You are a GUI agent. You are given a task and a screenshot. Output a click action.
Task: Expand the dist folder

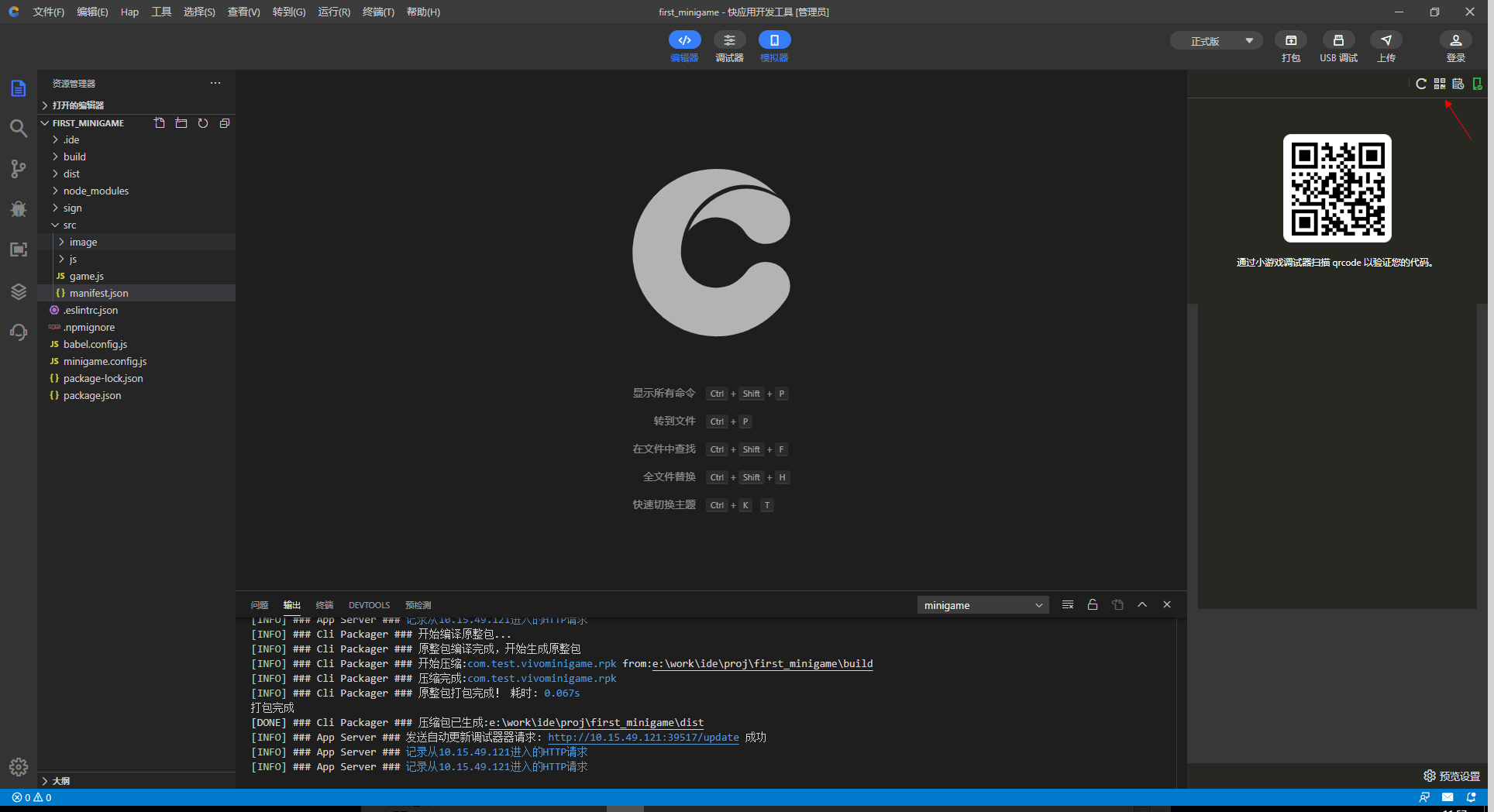136,174
